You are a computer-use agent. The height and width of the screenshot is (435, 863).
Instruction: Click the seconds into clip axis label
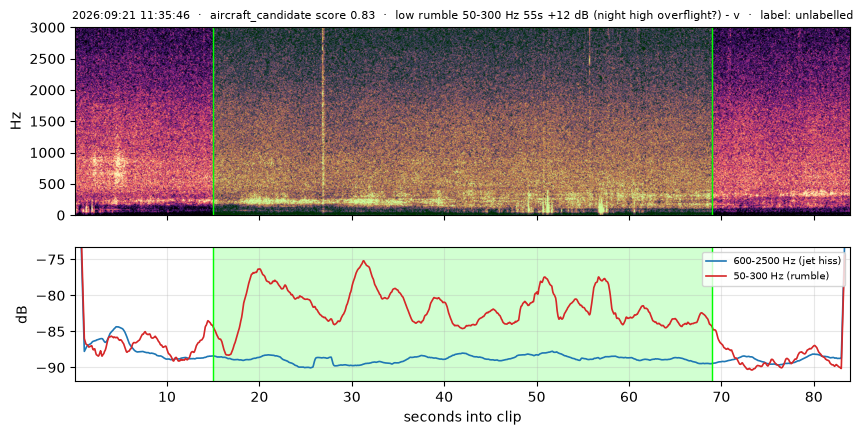click(462, 417)
